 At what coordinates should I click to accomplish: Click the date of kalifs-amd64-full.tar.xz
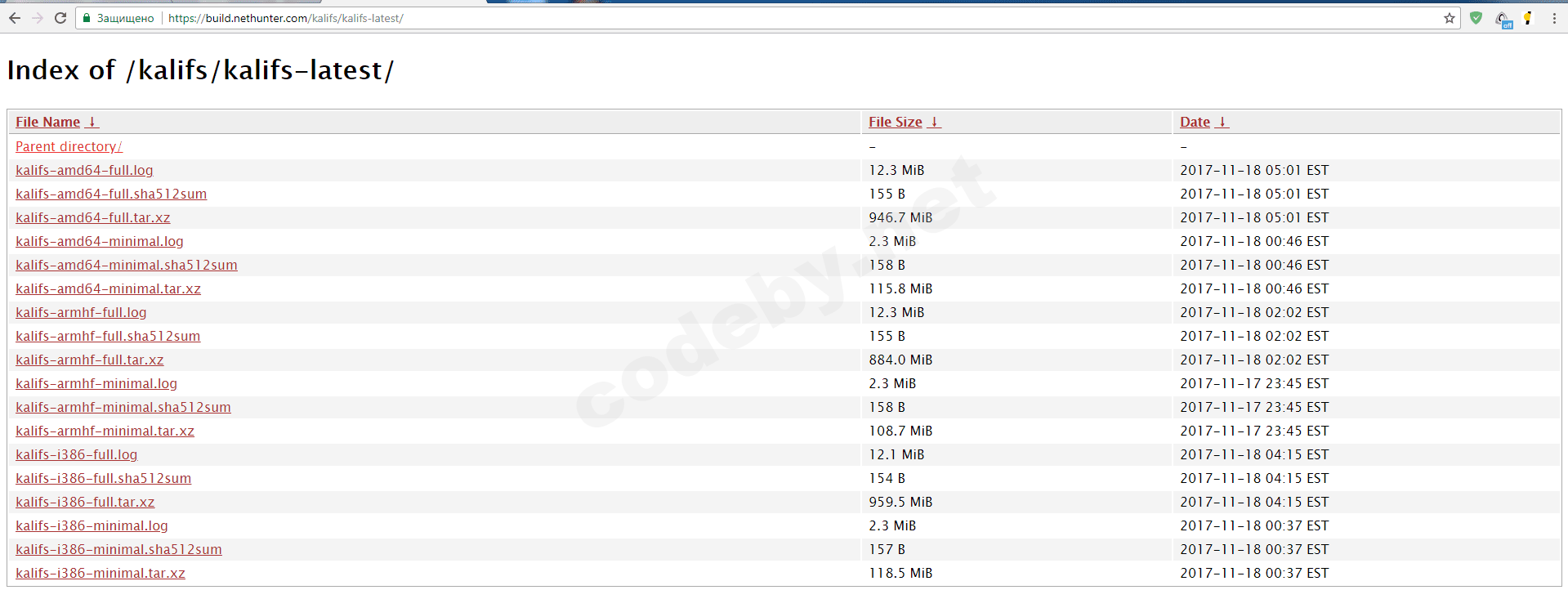1254,217
